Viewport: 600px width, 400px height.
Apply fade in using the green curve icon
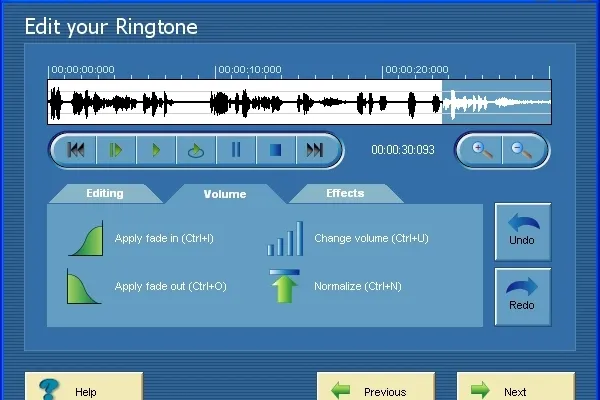click(86, 238)
